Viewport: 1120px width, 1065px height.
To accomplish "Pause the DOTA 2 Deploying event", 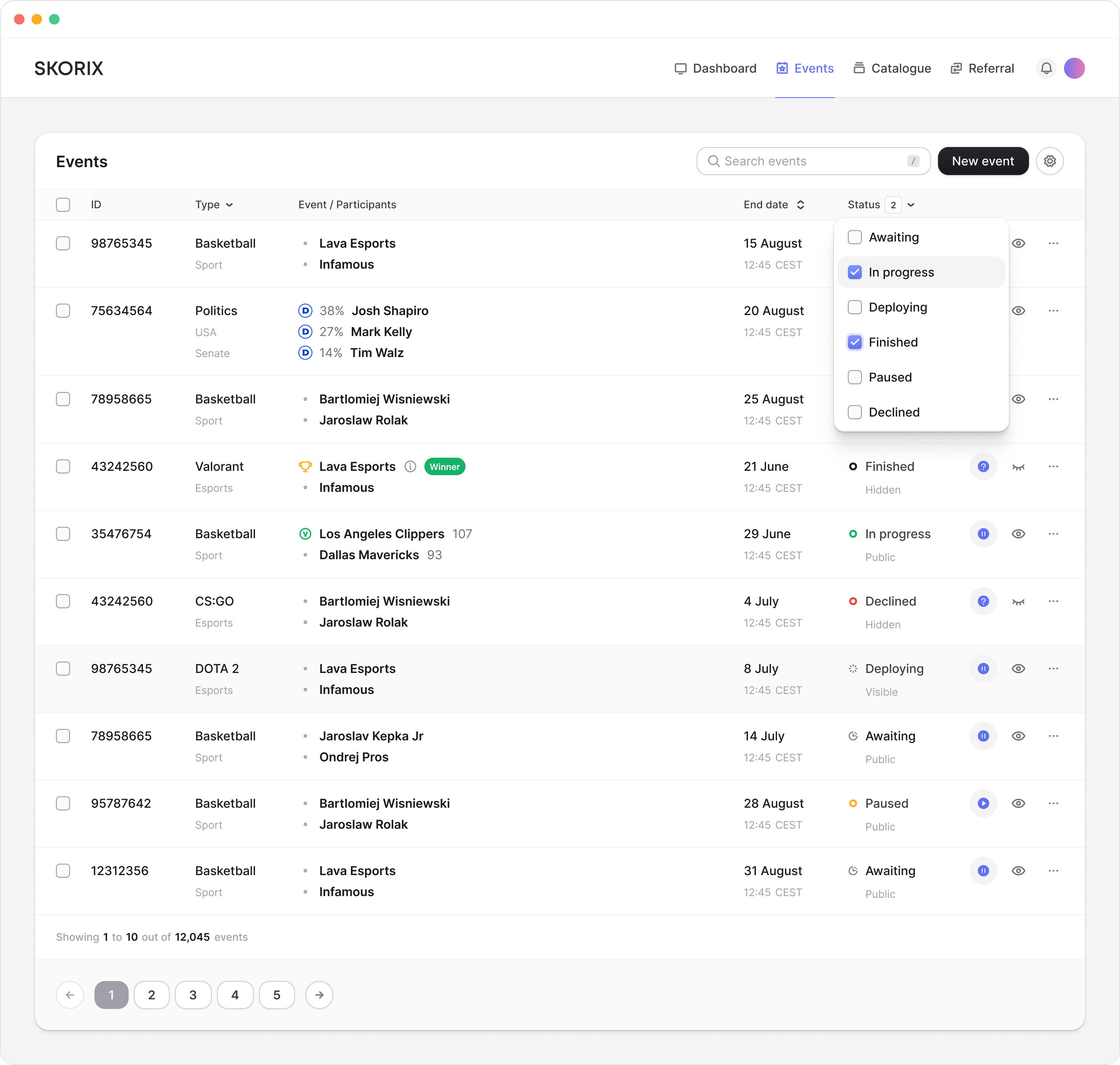I will click(x=983, y=669).
